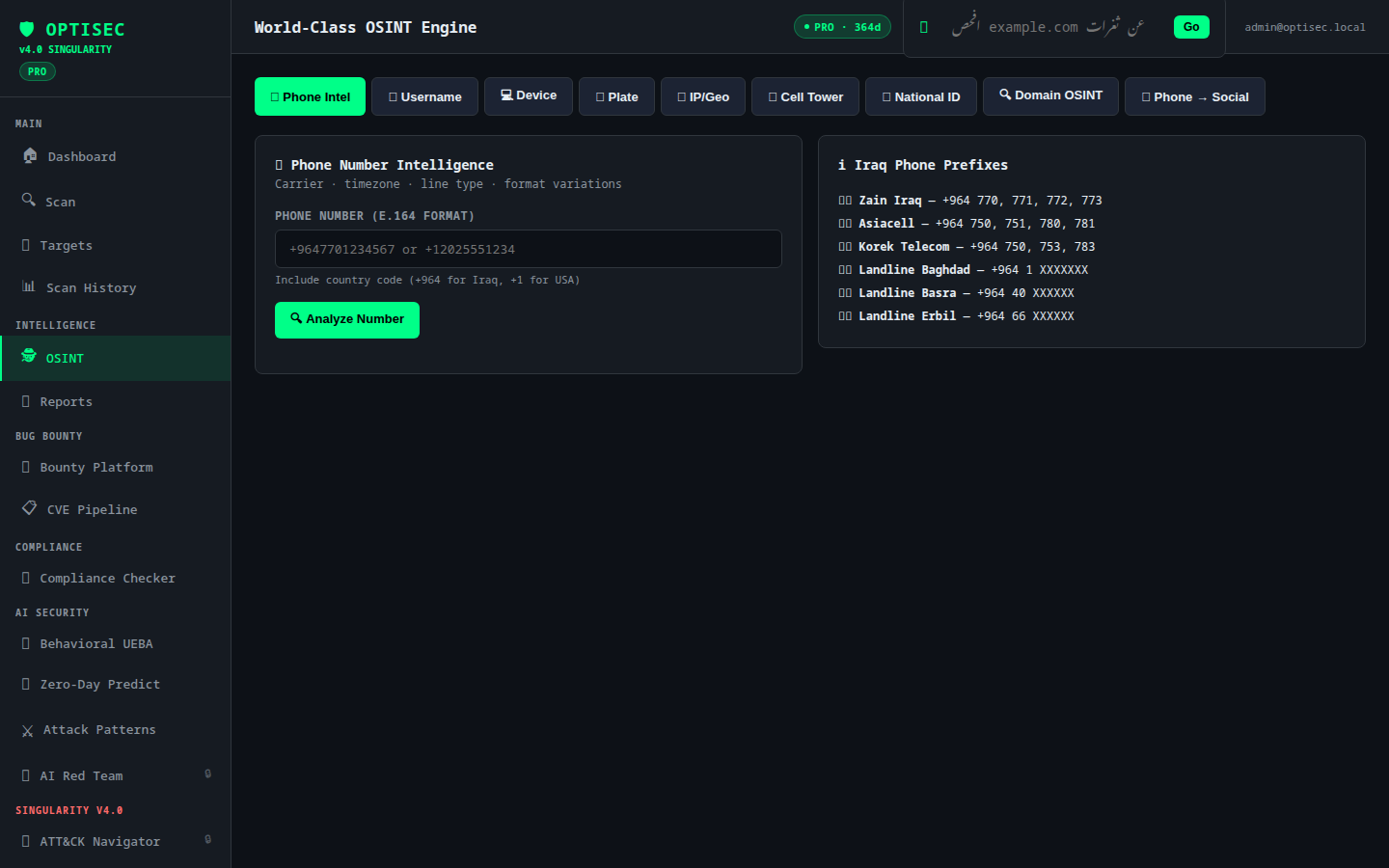This screenshot has width=1389, height=868.
Task: Click the Scan magnifier icon
Action: click(x=29, y=200)
